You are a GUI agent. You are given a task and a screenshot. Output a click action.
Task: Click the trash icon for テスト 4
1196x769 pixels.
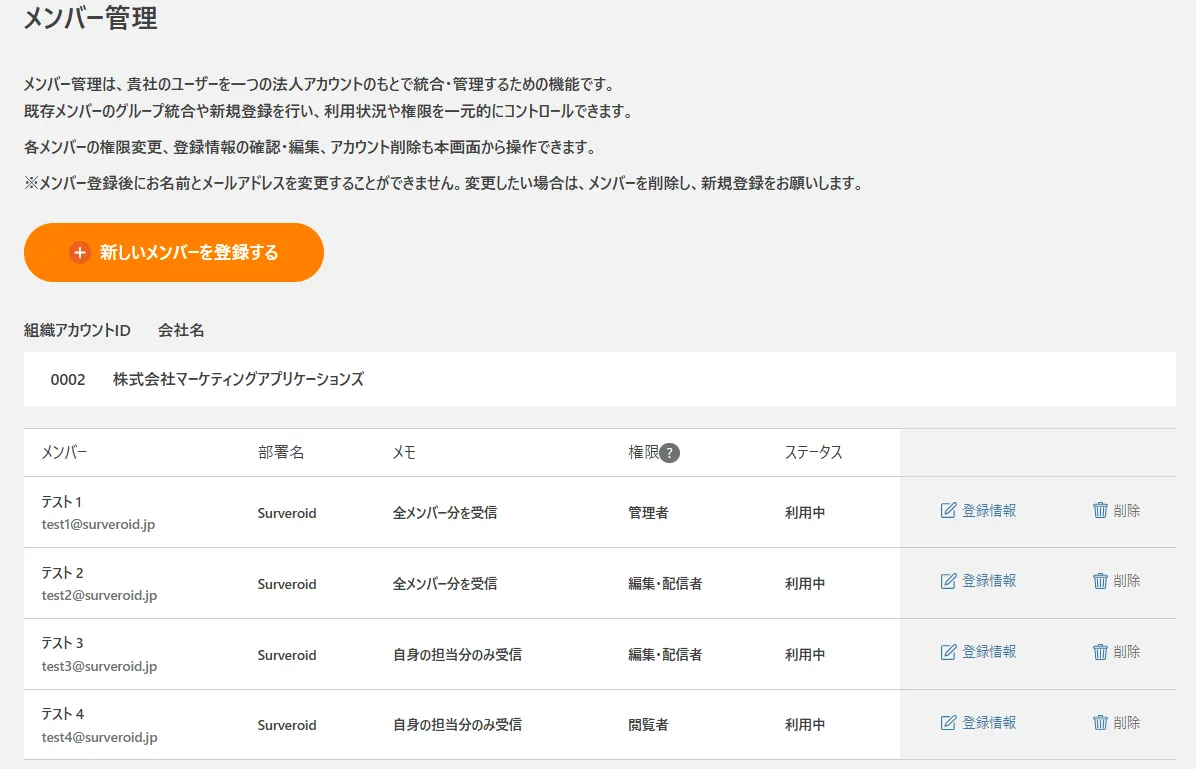pos(1100,723)
